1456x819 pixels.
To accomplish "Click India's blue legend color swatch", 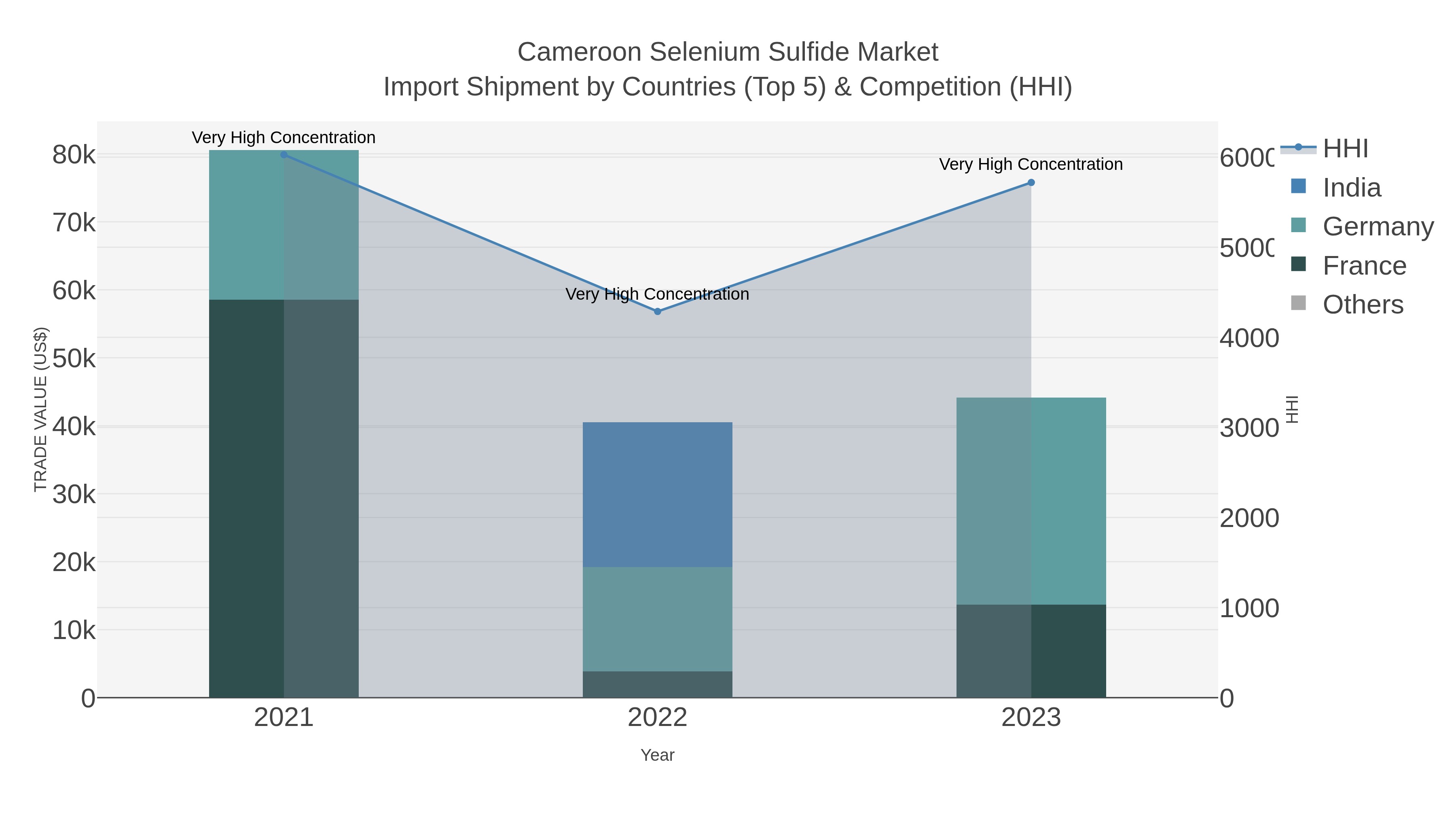I will point(1299,186).
